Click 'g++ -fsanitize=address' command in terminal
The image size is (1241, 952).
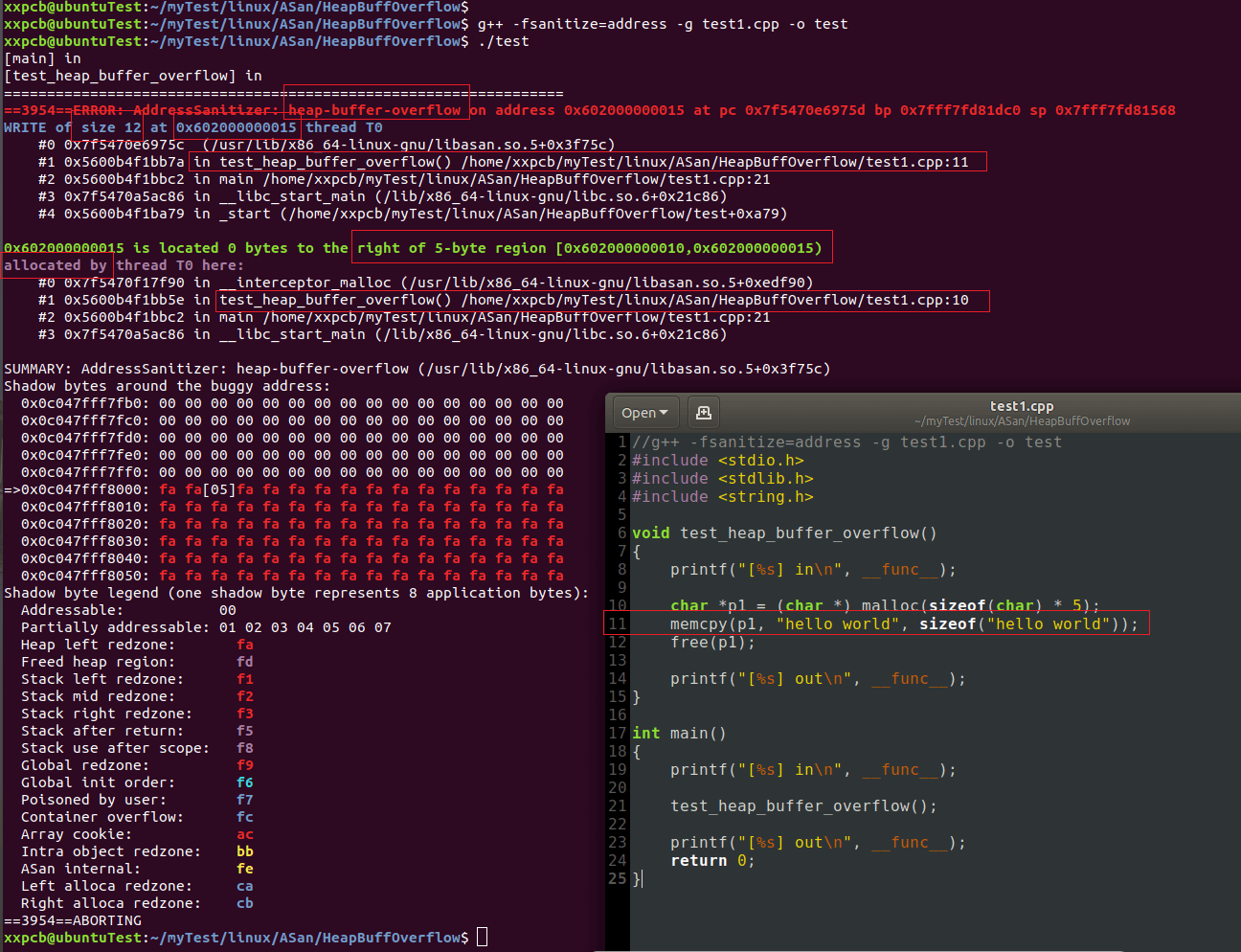(663, 24)
